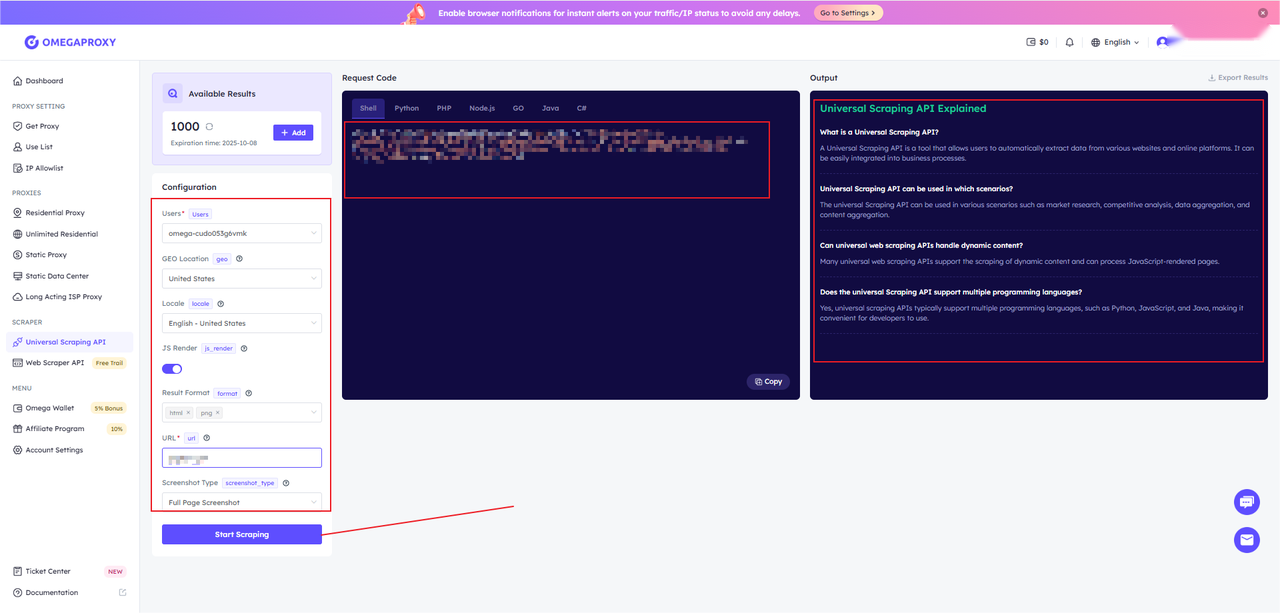Click the email contact floating icon

[1246, 540]
